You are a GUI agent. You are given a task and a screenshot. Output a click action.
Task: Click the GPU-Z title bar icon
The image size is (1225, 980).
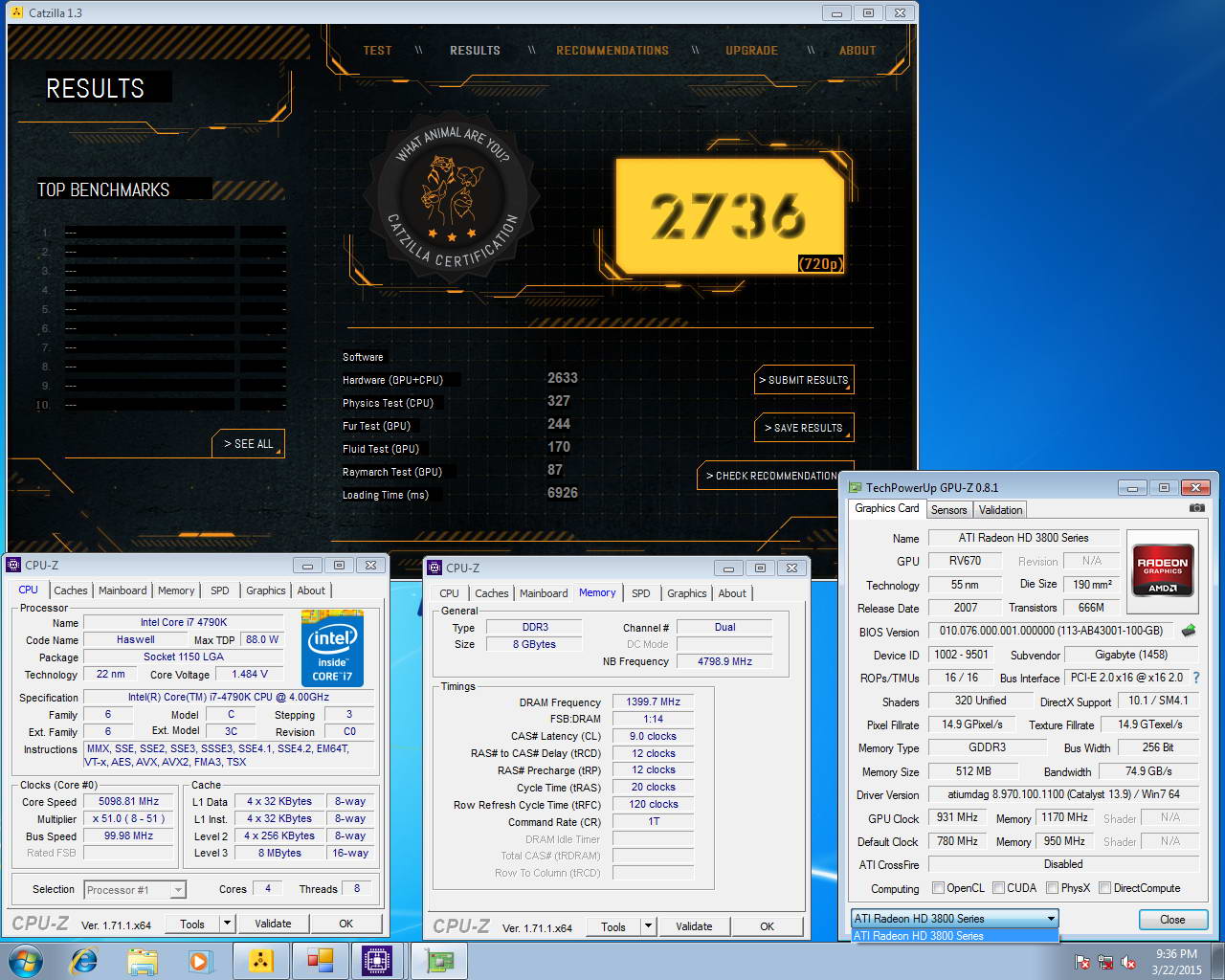click(x=856, y=487)
